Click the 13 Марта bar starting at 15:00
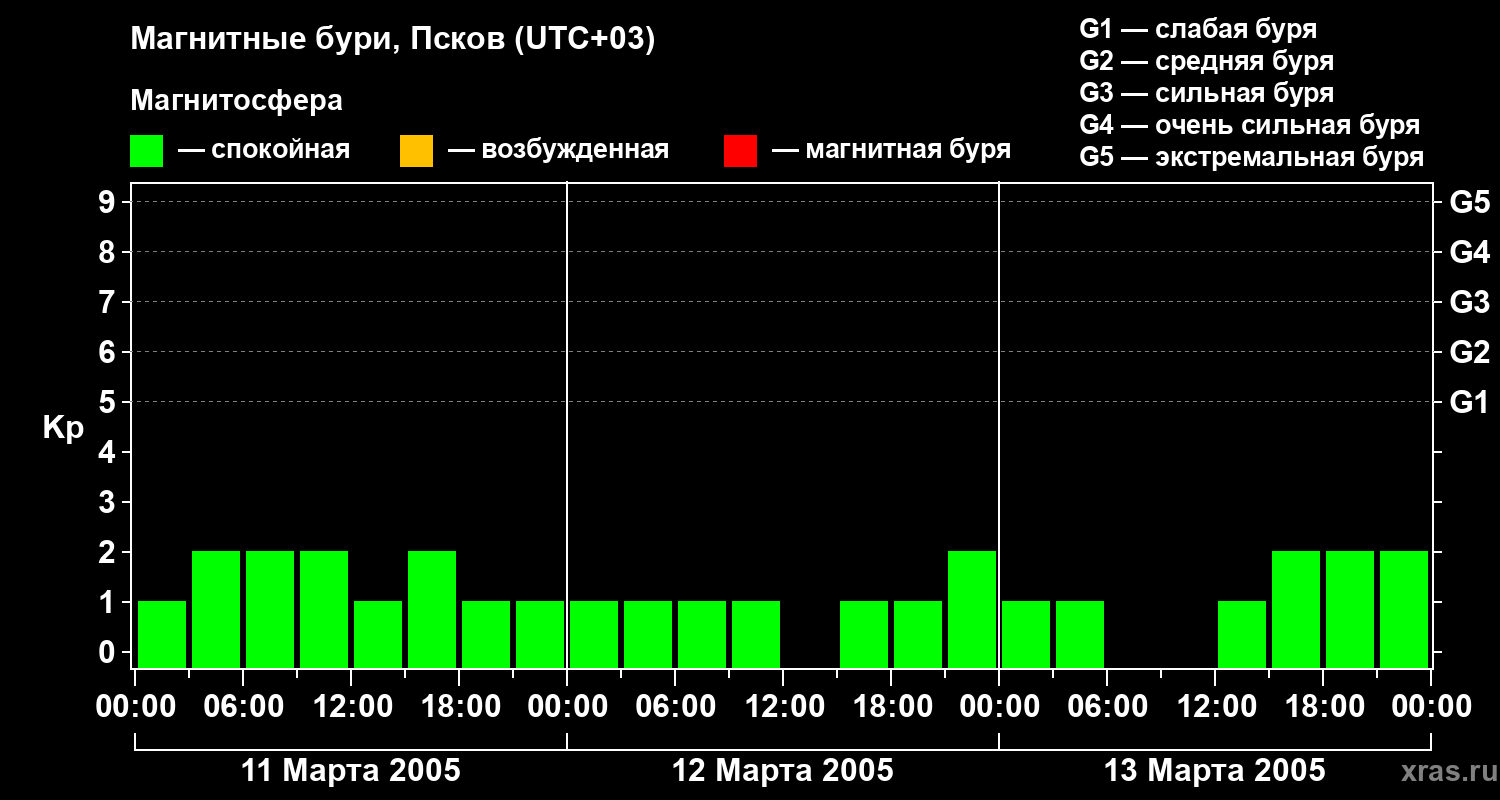The image size is (1500, 800). [x=1296, y=609]
